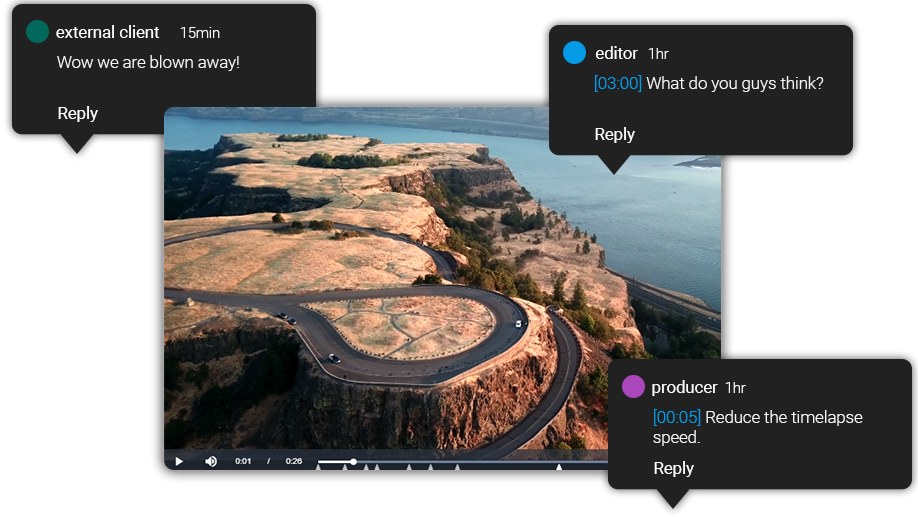Click the total duration 0:26 readout
This screenshot has width=918, height=517.
click(294, 461)
